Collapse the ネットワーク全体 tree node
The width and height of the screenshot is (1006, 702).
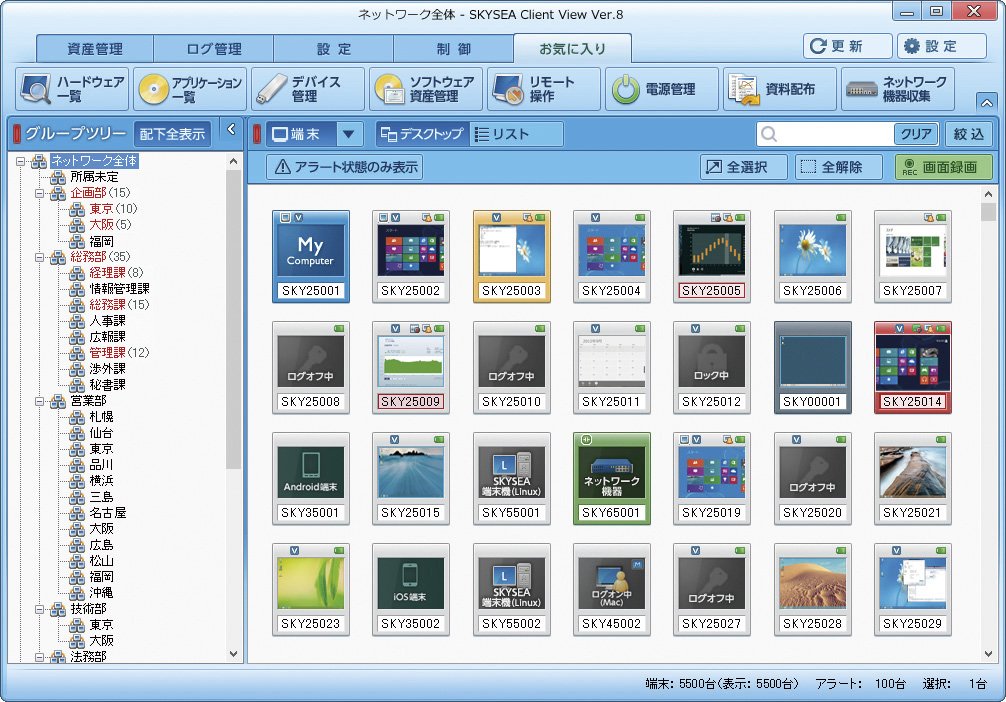[x=21, y=161]
